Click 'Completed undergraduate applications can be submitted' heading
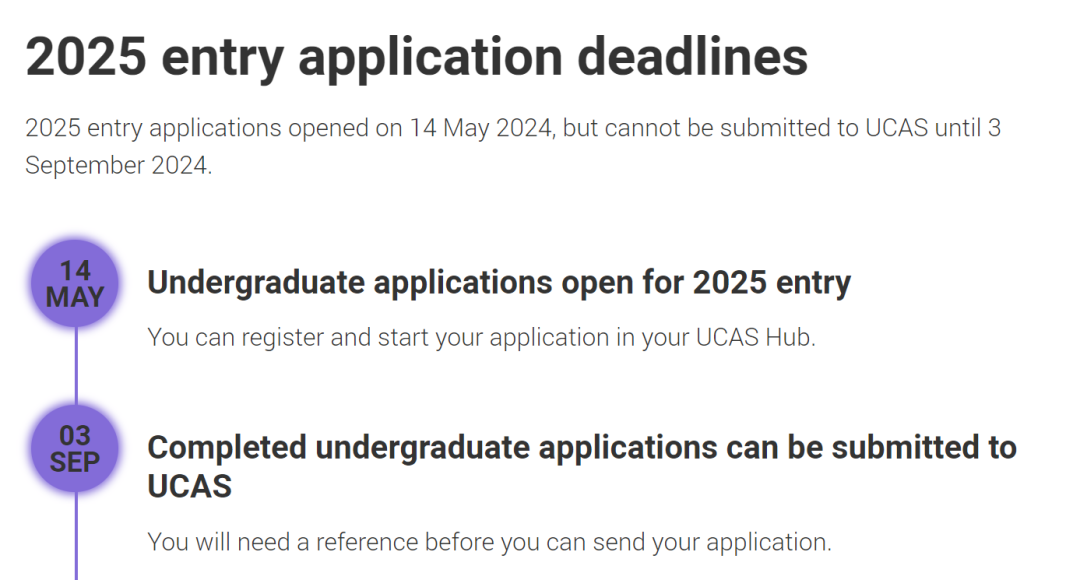This screenshot has height=580, width=1080. pyautogui.click(x=582, y=466)
